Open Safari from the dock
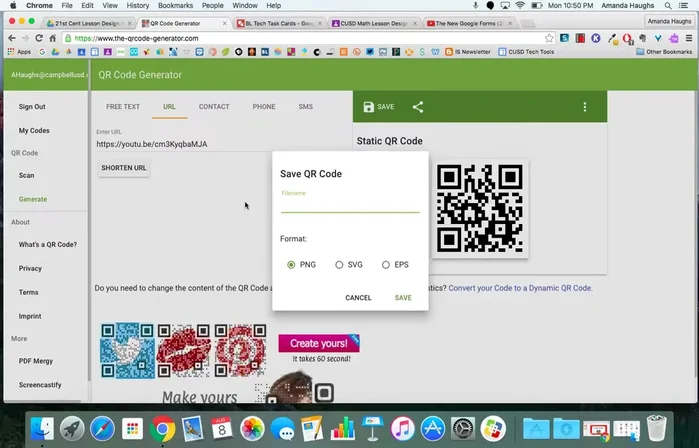Viewport: 699px width, 448px height. (102, 429)
